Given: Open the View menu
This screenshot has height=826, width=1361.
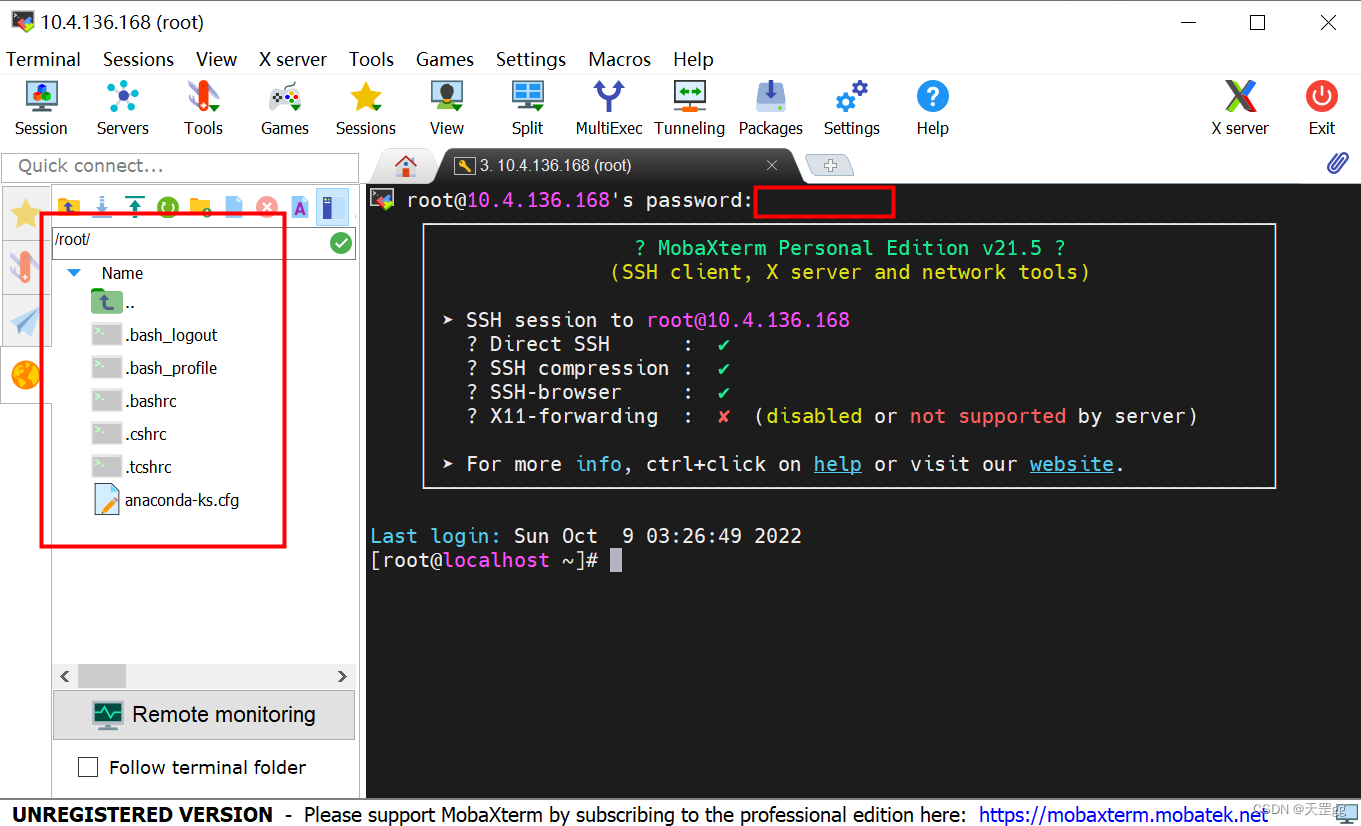Looking at the screenshot, I should point(216,59).
